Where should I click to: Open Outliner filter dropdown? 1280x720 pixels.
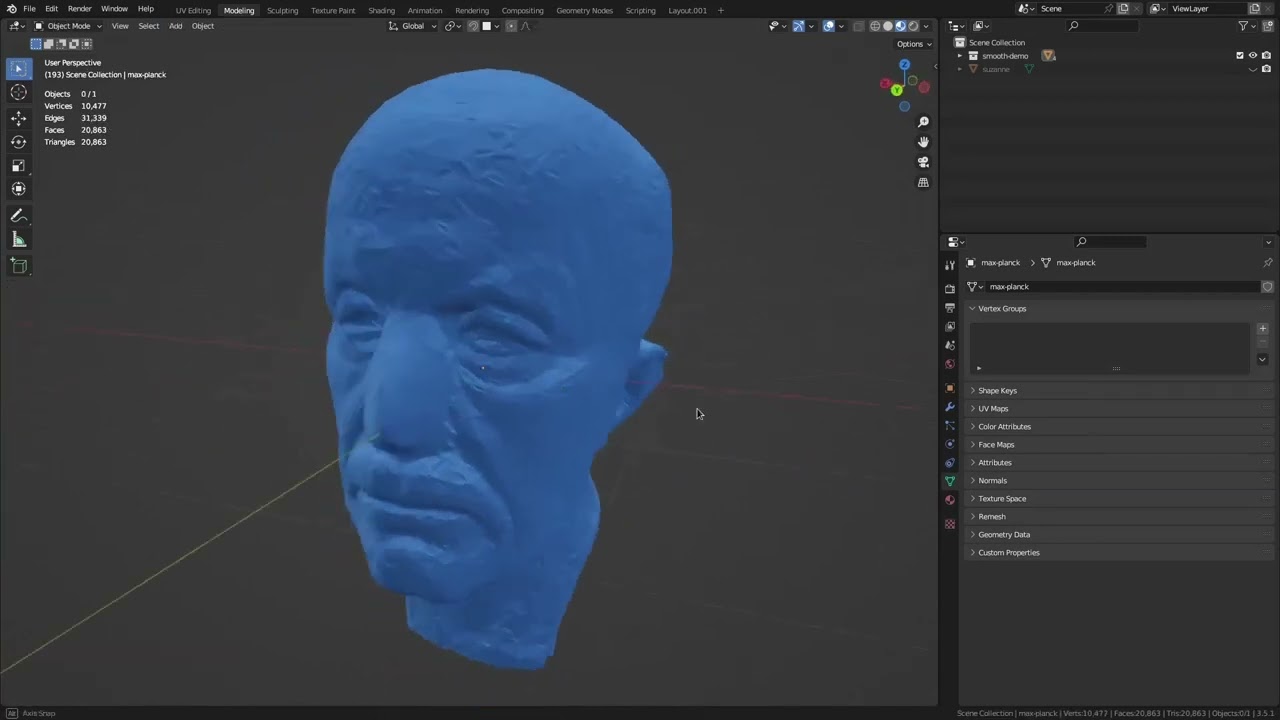pyautogui.click(x=1247, y=26)
